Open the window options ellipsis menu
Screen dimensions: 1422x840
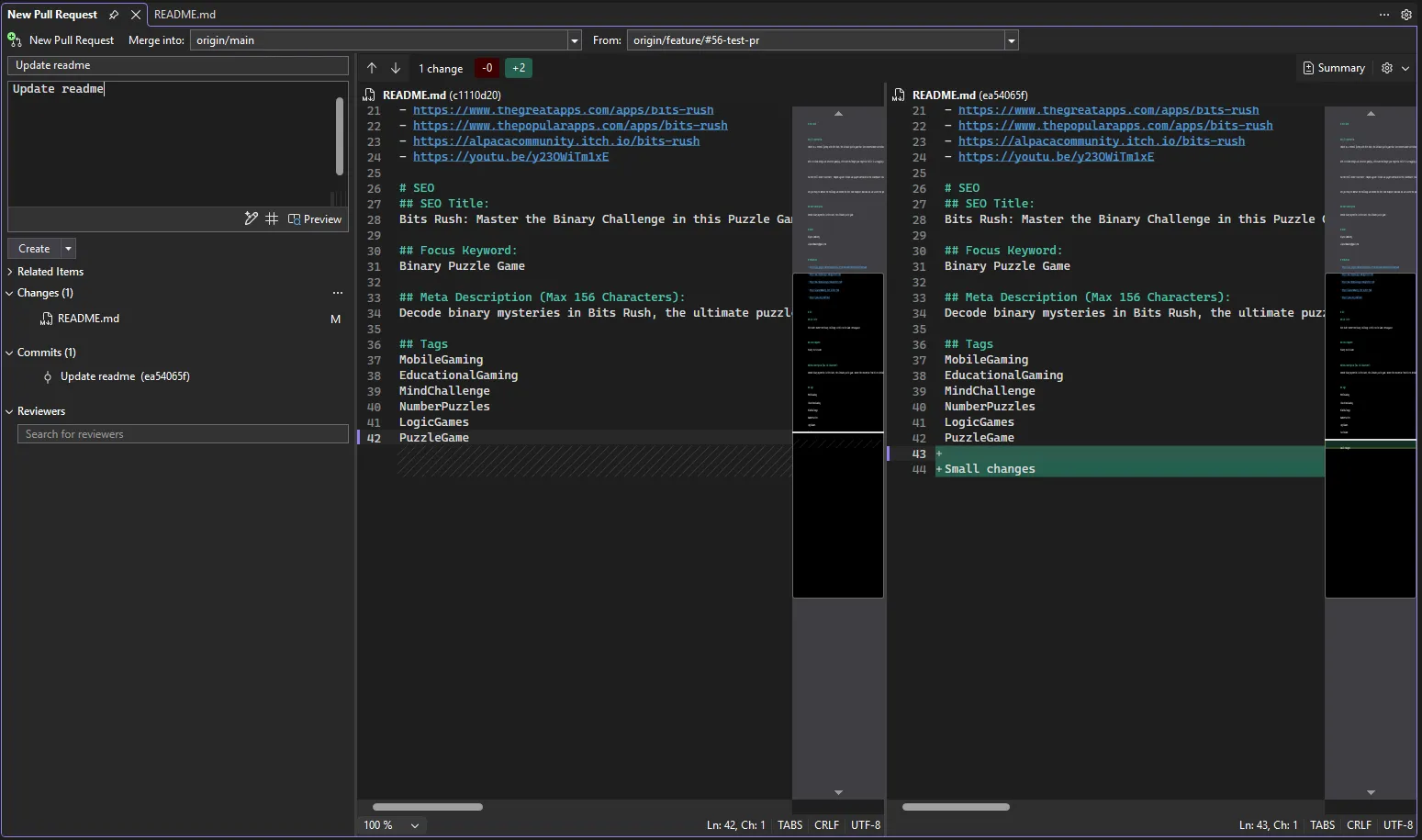(x=1384, y=15)
